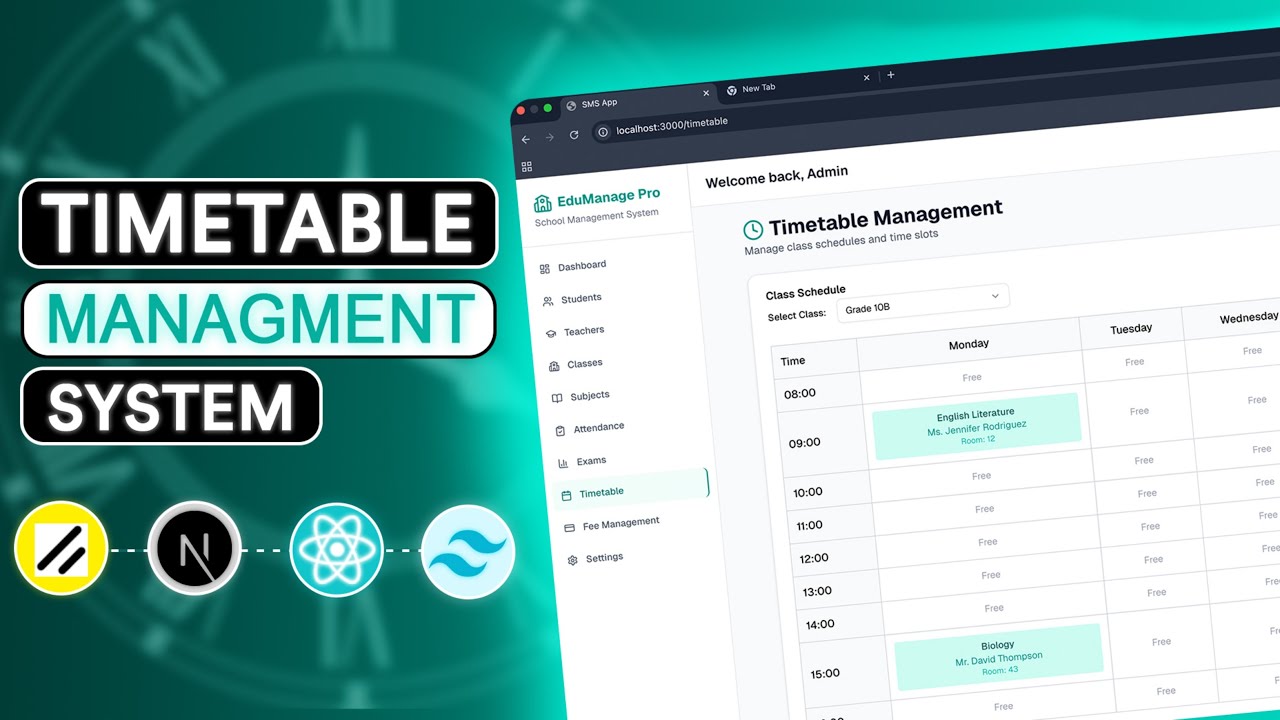Screen dimensions: 1280x720
Task: Click the browser back arrow
Action: pos(526,139)
